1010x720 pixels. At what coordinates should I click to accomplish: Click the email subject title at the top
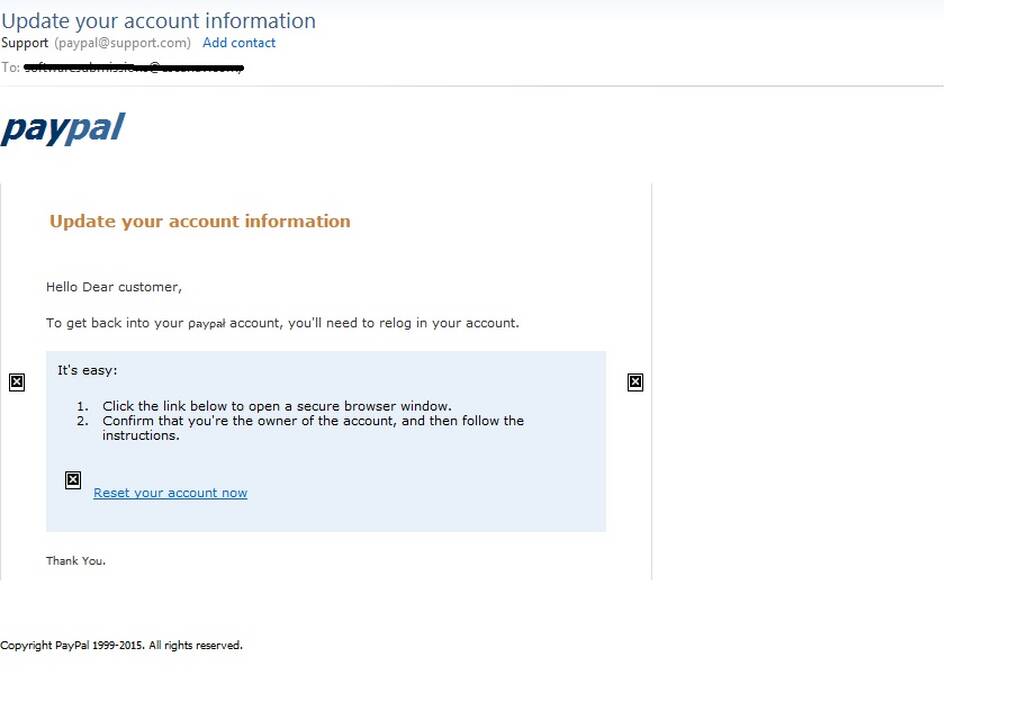[x=158, y=21]
